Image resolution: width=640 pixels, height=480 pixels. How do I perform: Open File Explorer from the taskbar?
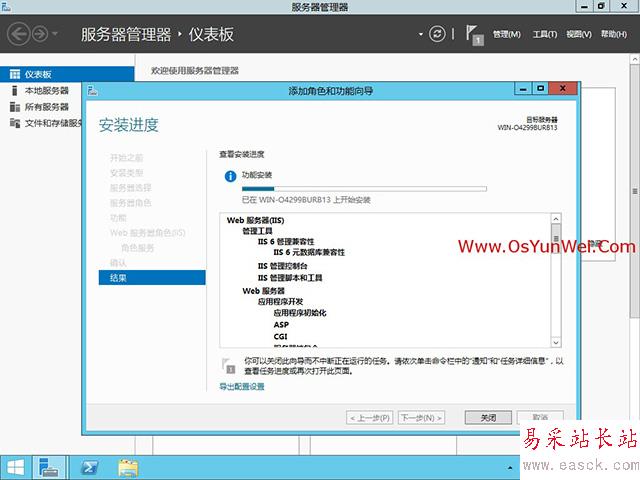[x=128, y=468]
